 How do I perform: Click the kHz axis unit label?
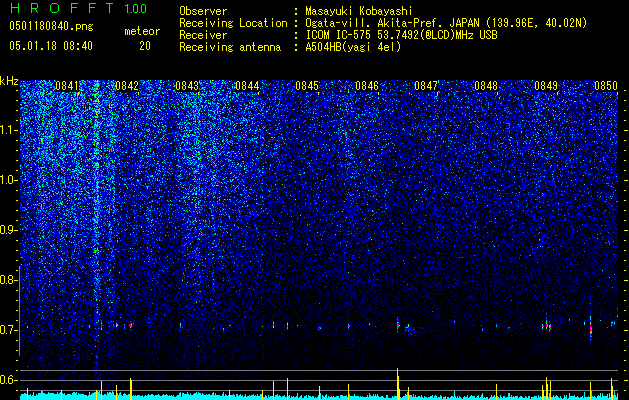(9, 81)
